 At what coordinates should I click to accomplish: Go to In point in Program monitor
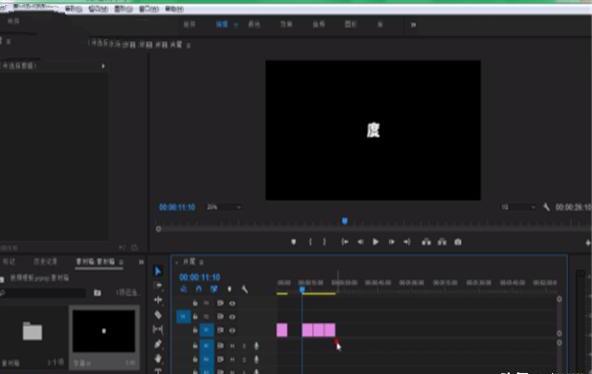click(x=344, y=242)
